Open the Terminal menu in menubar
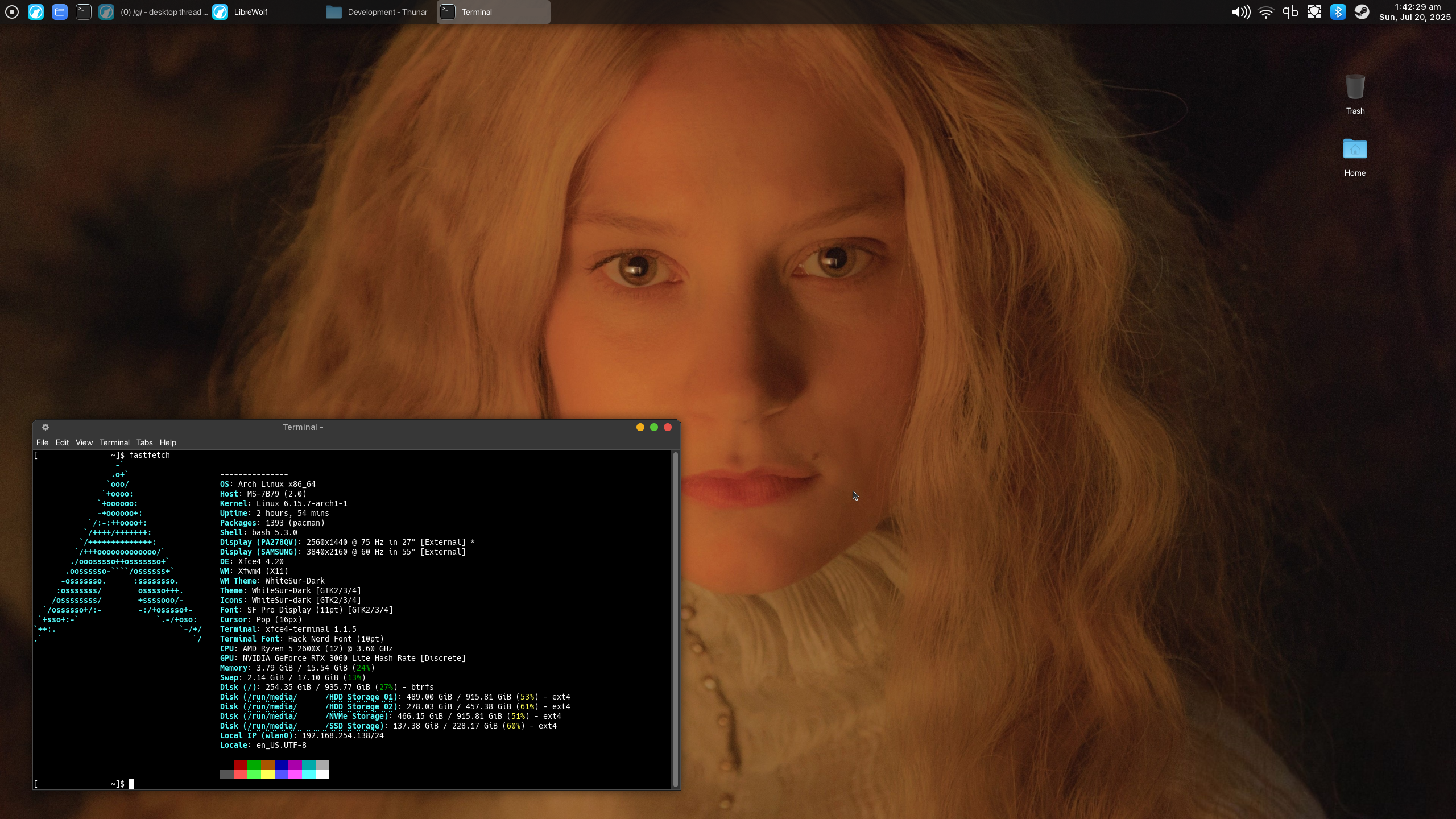The width and height of the screenshot is (1456, 819). tap(114, 442)
